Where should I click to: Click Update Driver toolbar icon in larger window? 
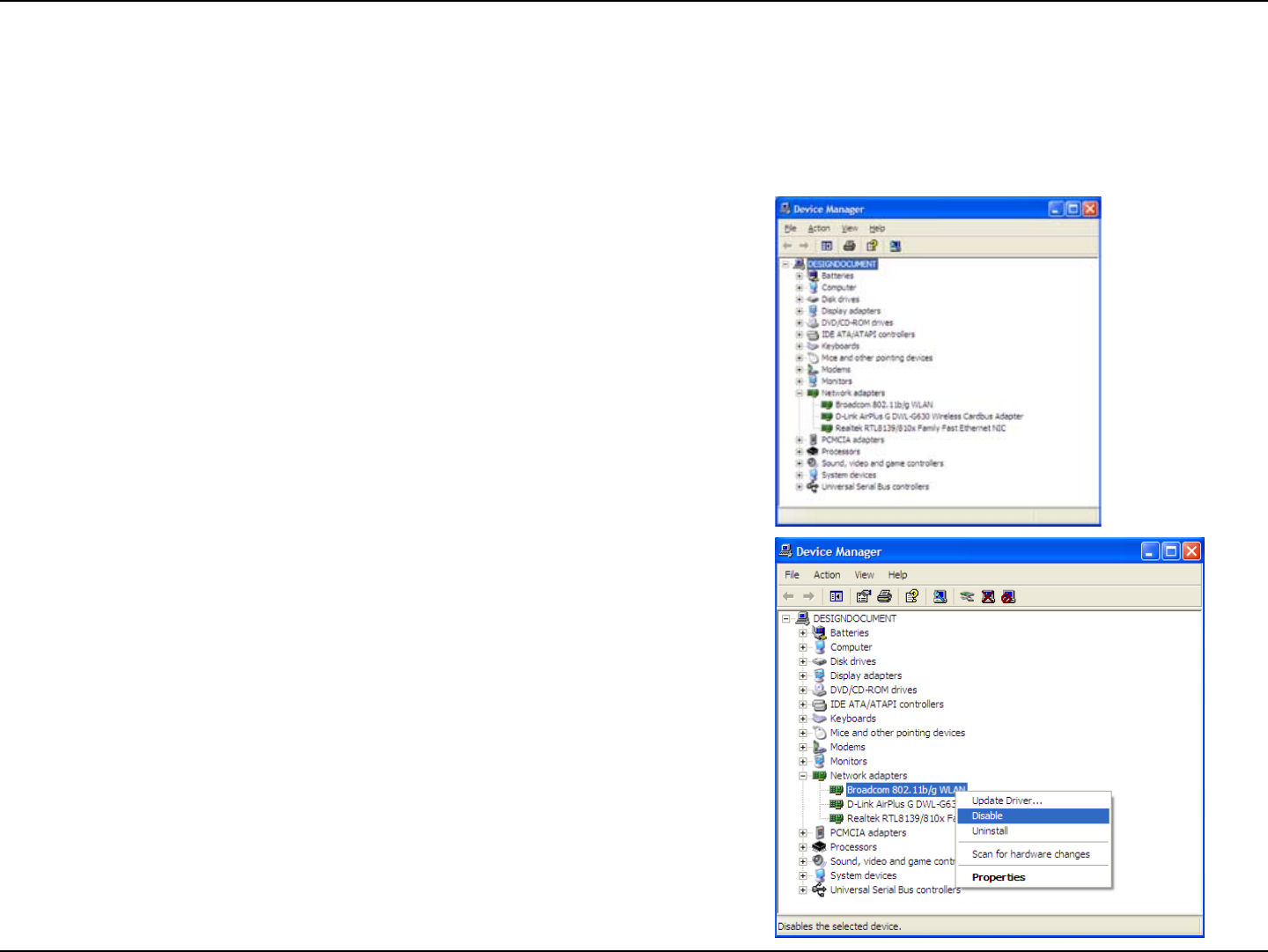coord(967,596)
